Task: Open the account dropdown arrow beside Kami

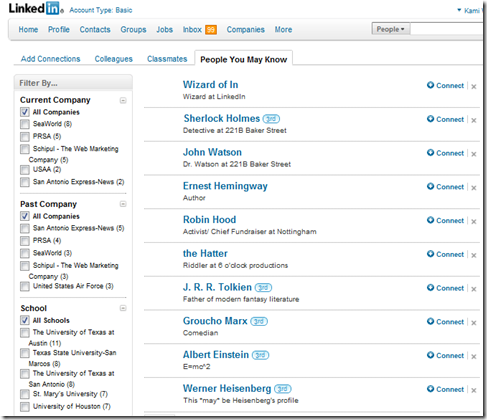Action: [459, 10]
